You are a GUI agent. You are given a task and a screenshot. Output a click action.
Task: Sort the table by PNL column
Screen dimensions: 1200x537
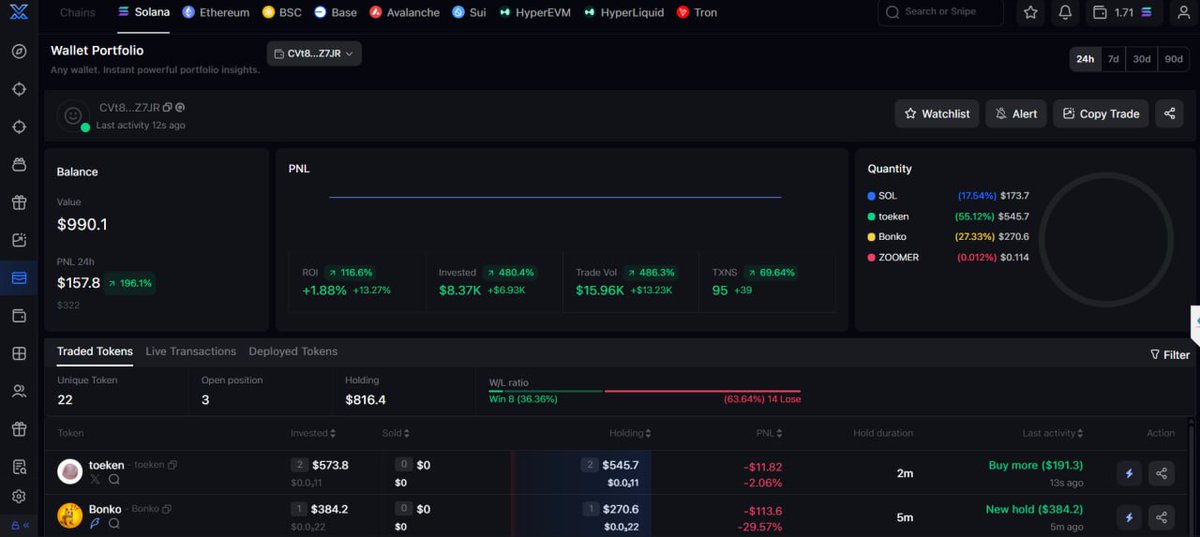(769, 433)
